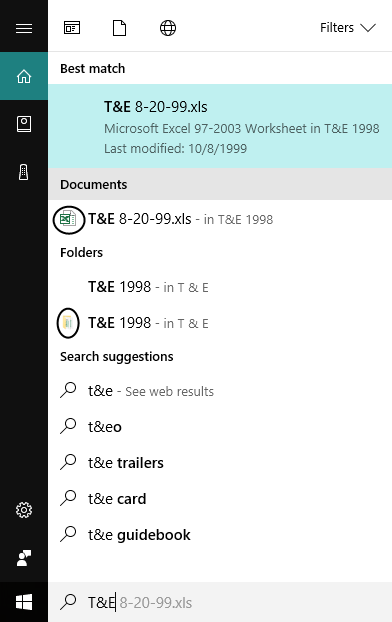Open T&E 8-20-99.xls in Documents list
The image size is (392, 622).
[220, 219]
